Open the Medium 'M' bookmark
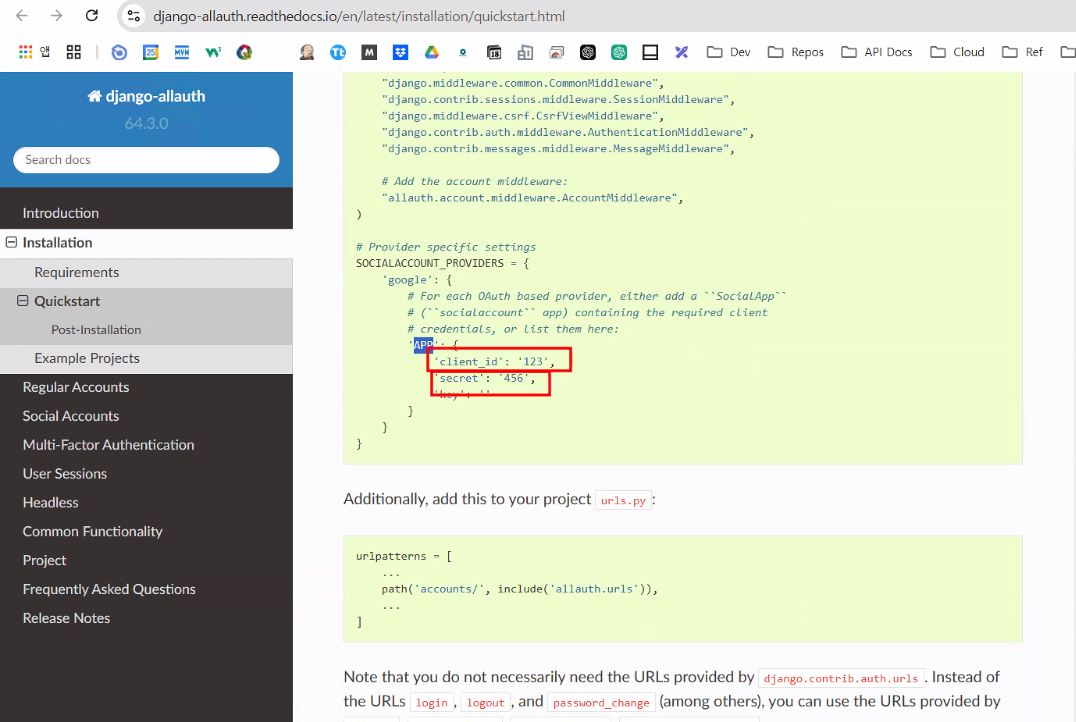The image size is (1076, 722). (x=369, y=52)
